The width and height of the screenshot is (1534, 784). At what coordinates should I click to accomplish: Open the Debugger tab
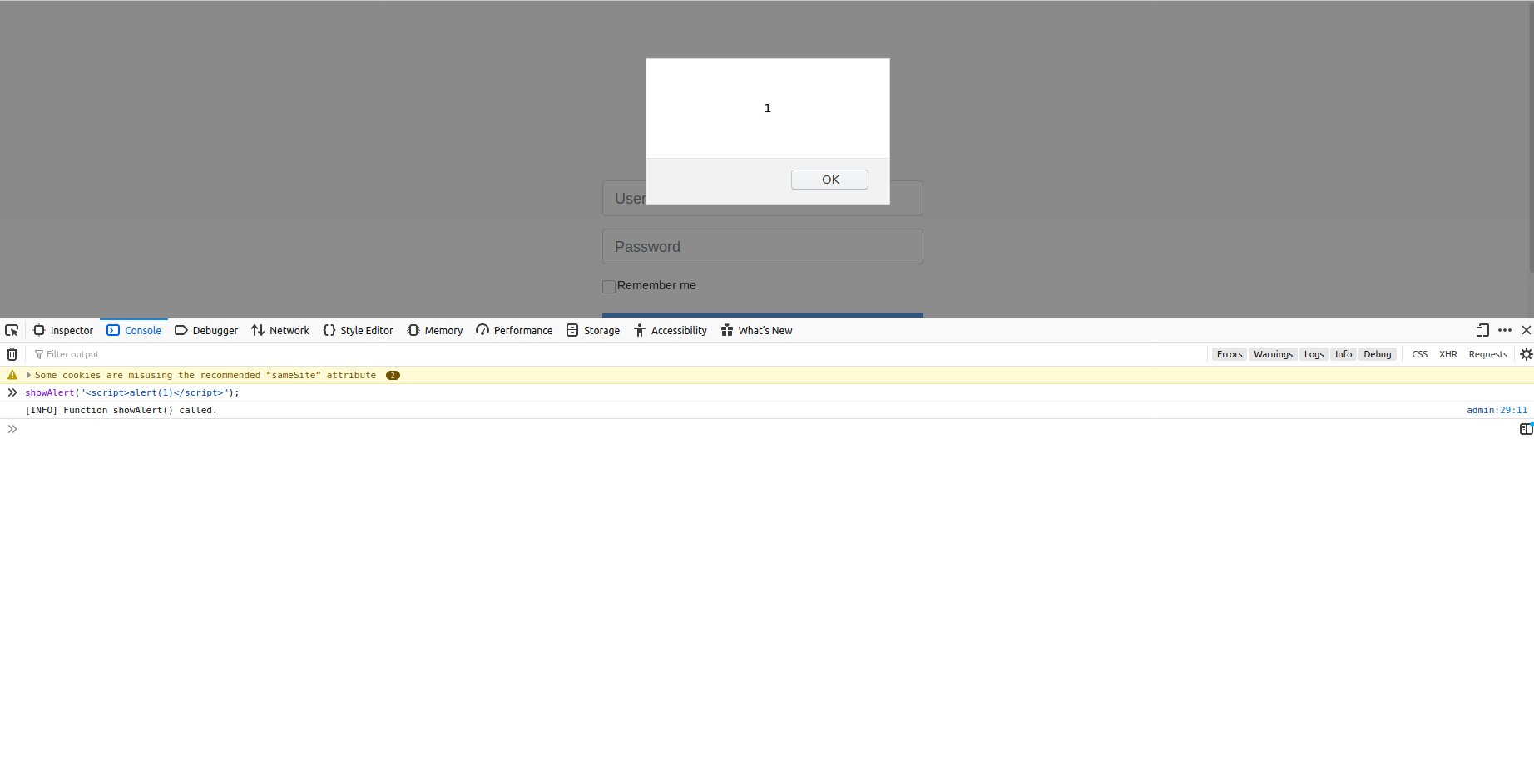206,330
